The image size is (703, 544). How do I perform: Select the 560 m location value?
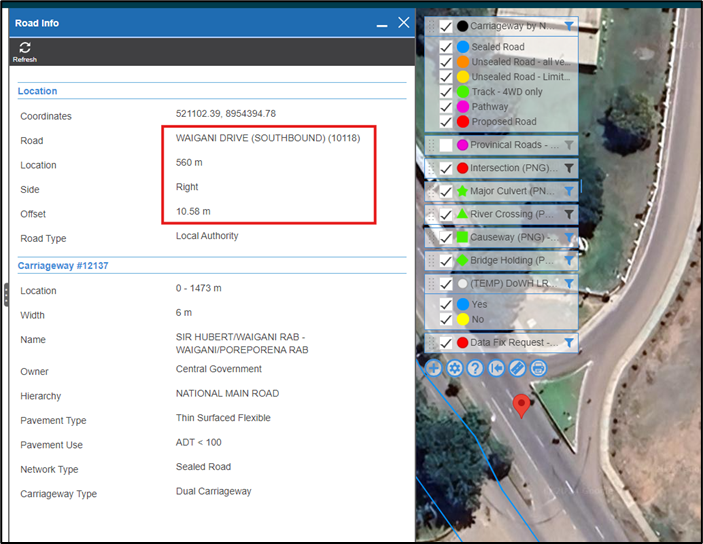pyautogui.click(x=189, y=162)
